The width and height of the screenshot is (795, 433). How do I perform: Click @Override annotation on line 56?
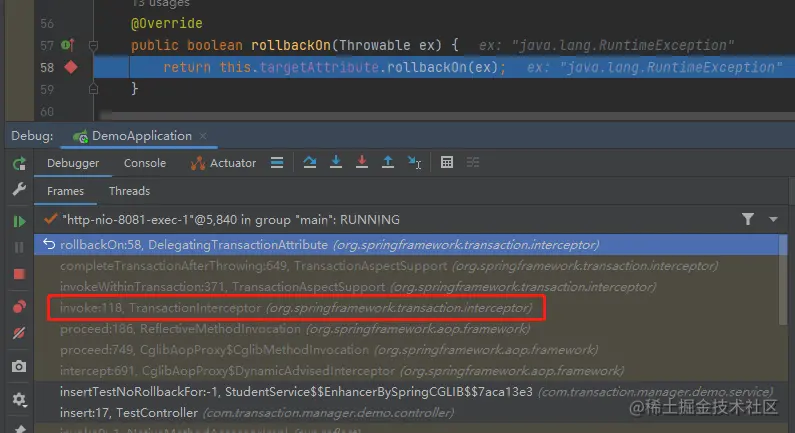click(x=167, y=23)
